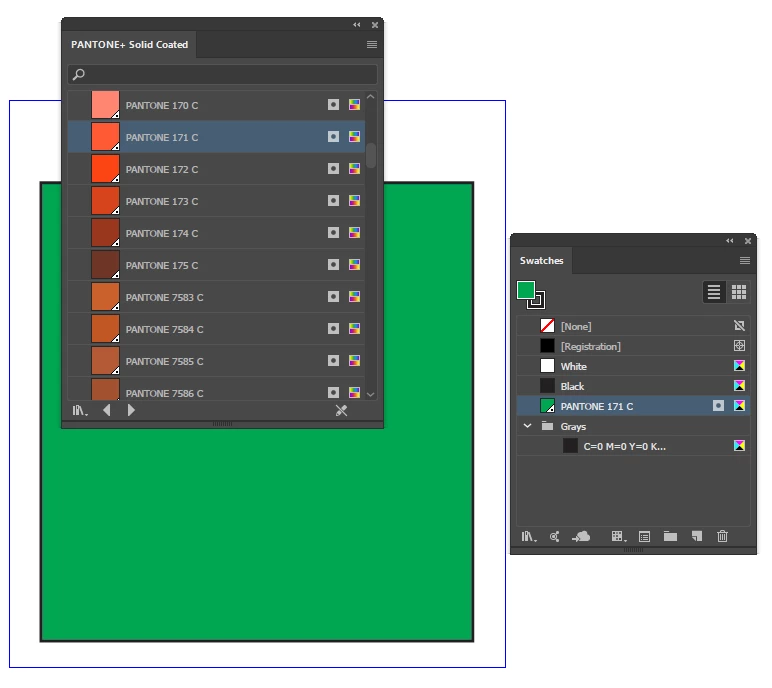Switch Swatches to list view
Viewport: 772px width, 688px height.
(714, 292)
